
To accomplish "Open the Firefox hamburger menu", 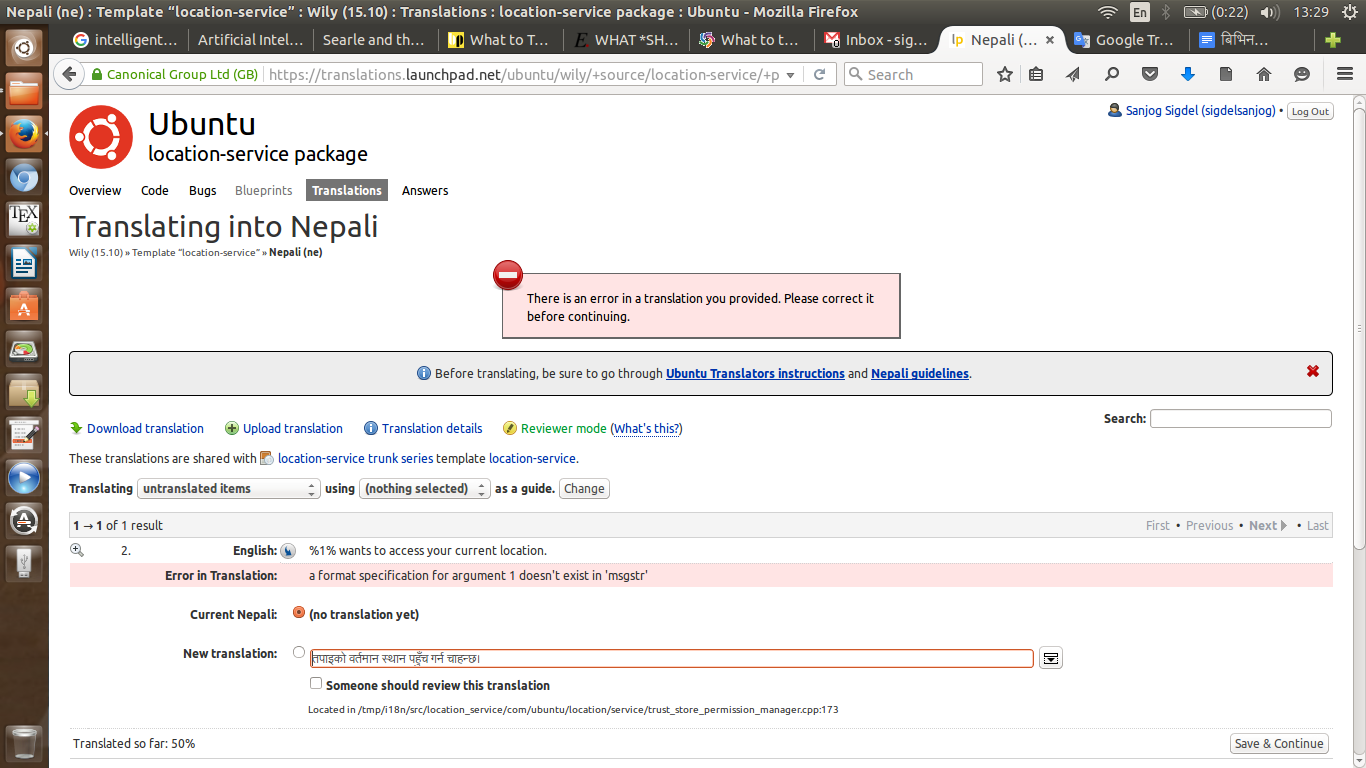I will 1345,75.
